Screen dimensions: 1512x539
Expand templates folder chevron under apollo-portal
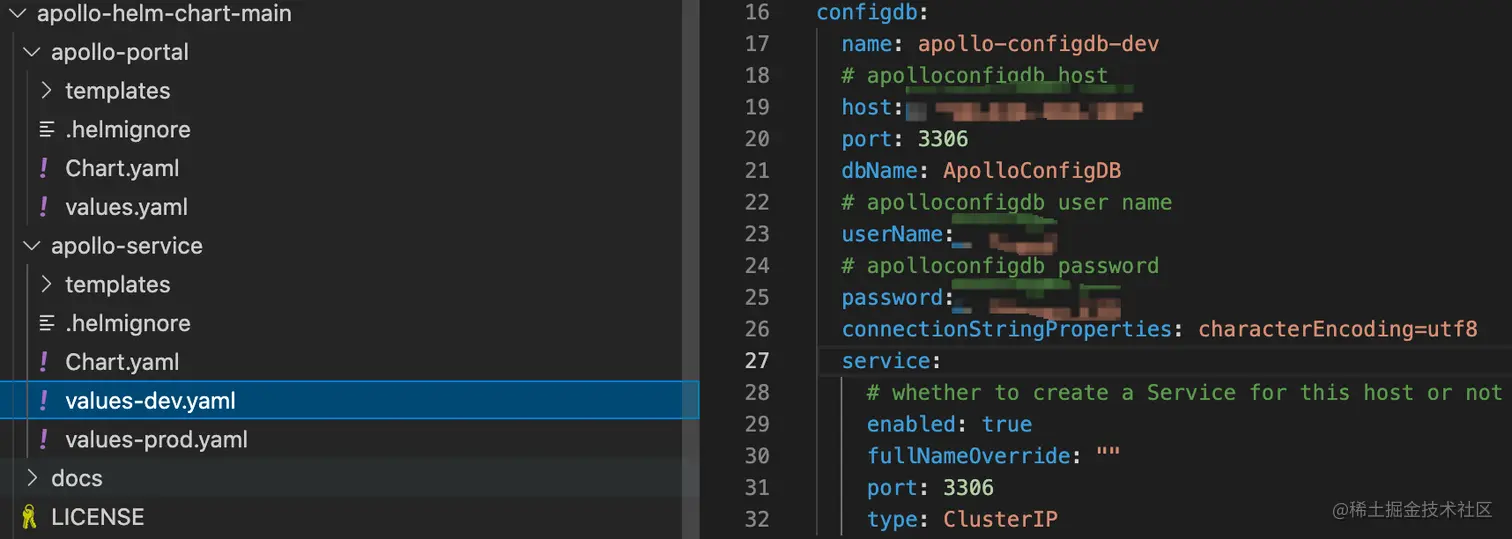point(45,91)
